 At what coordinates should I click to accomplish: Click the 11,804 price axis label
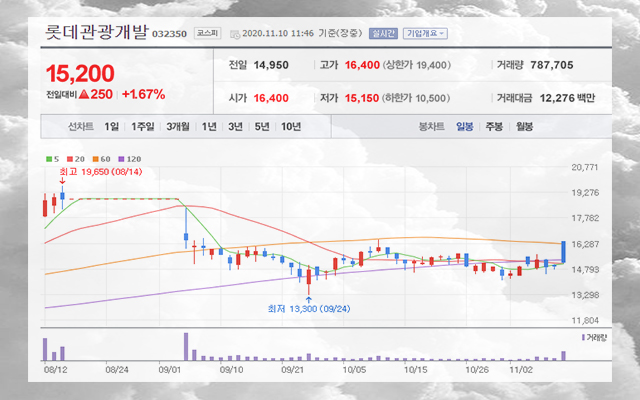click(x=585, y=320)
